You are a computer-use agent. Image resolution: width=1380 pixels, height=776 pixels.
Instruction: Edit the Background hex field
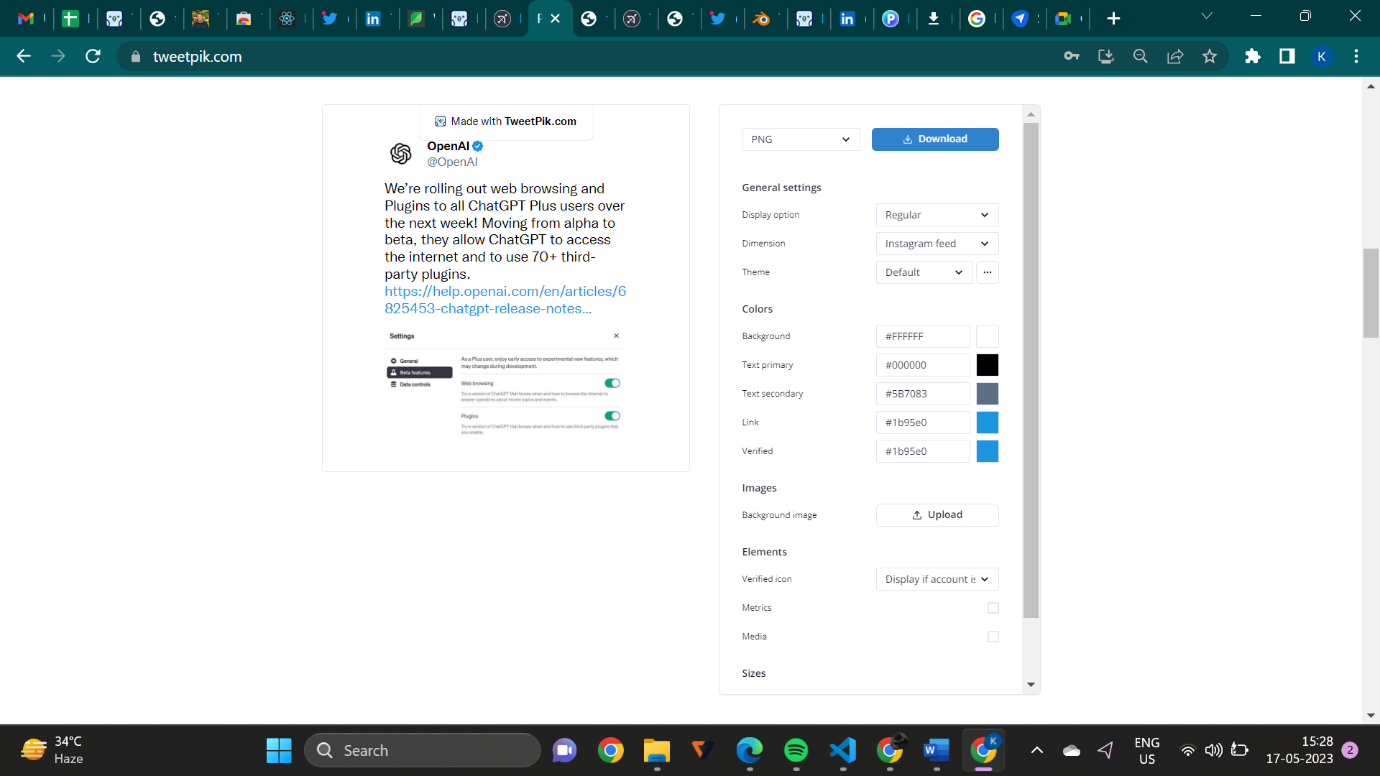click(923, 337)
